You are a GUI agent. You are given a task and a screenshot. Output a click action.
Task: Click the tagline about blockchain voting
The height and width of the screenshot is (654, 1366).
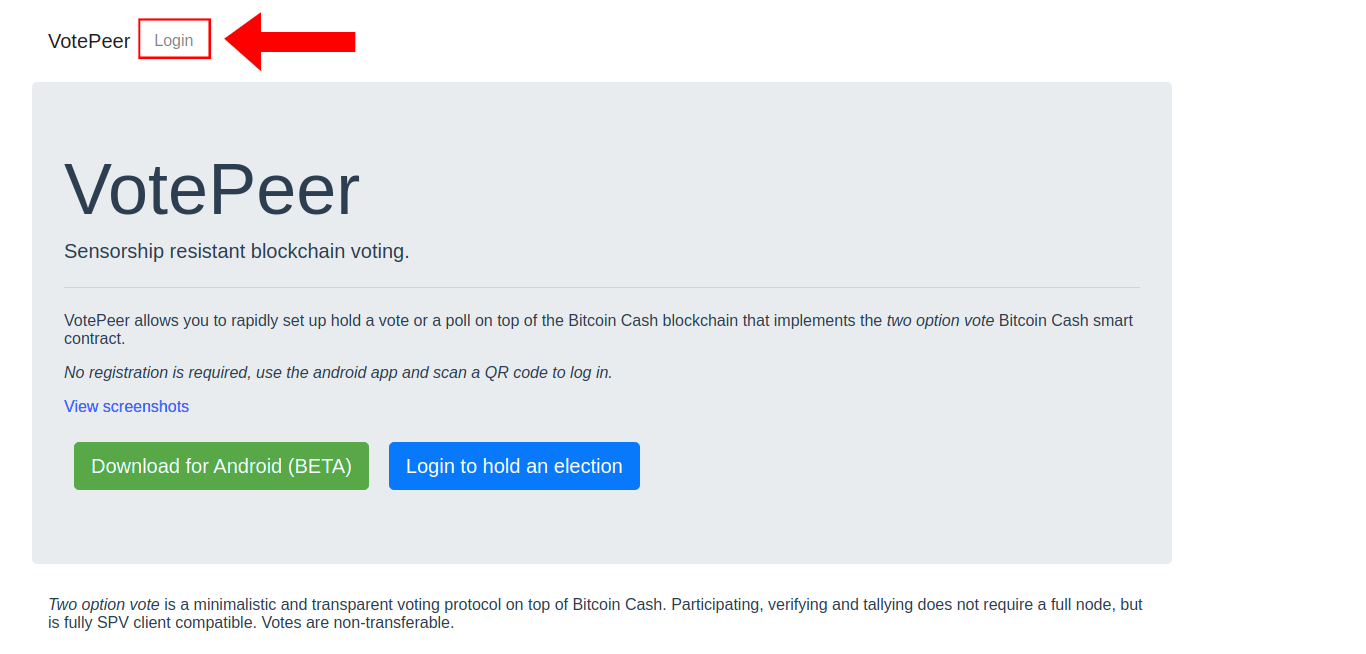coord(236,251)
